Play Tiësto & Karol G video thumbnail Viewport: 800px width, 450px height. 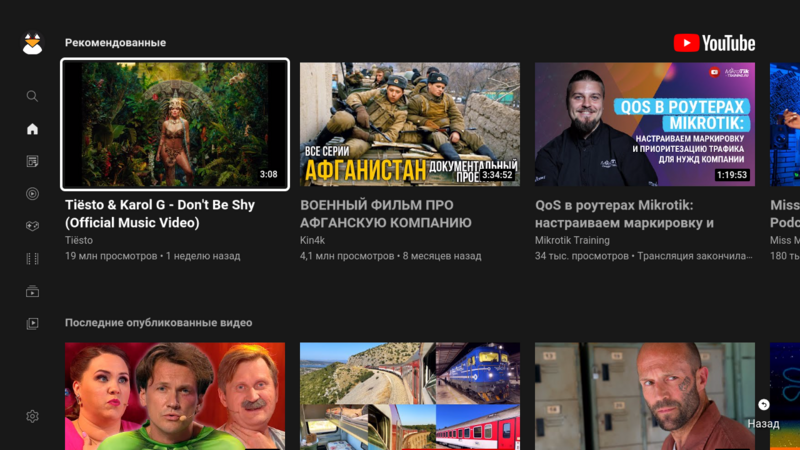(175, 124)
